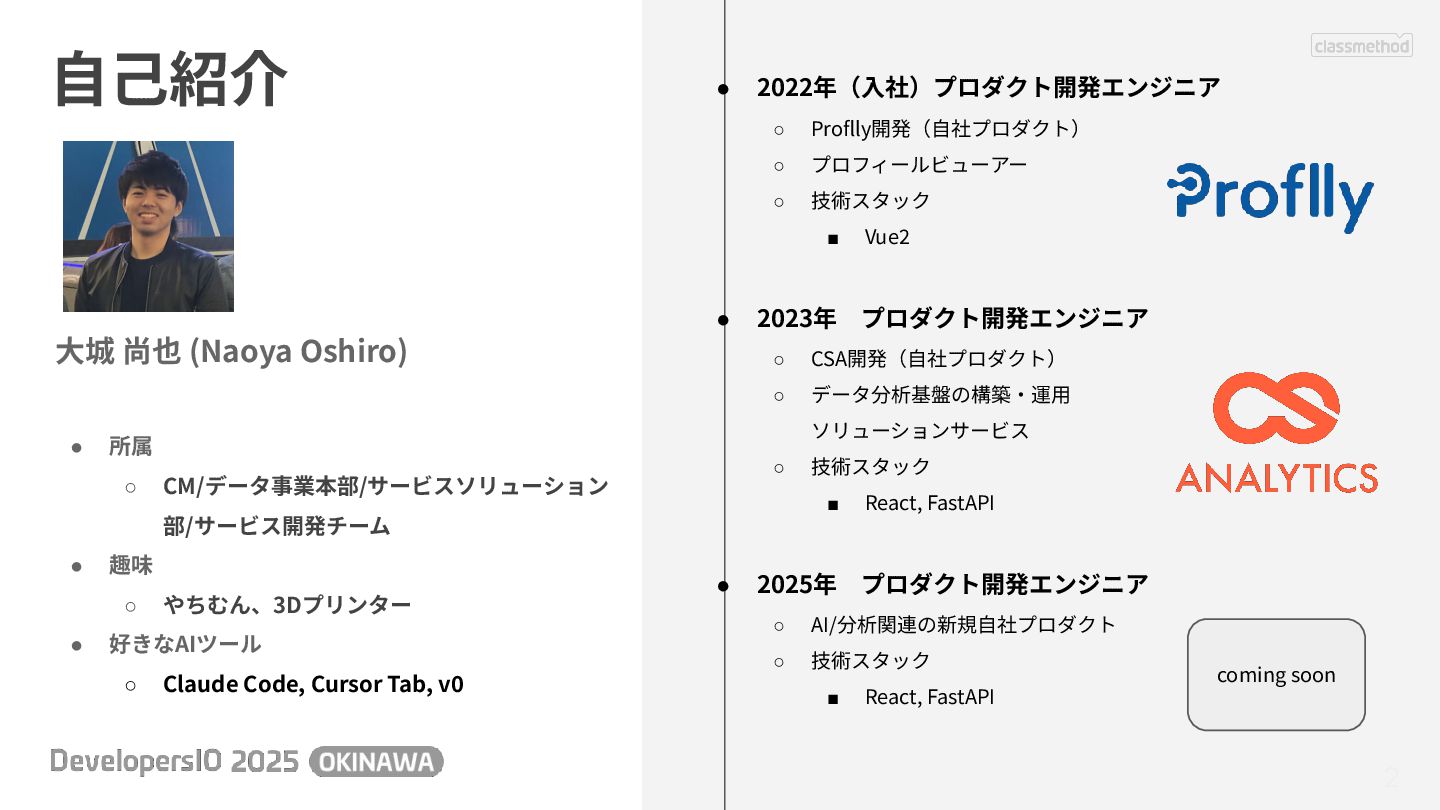Select the name text 大城 尚也 (Naoya Oshiro)

(231, 351)
